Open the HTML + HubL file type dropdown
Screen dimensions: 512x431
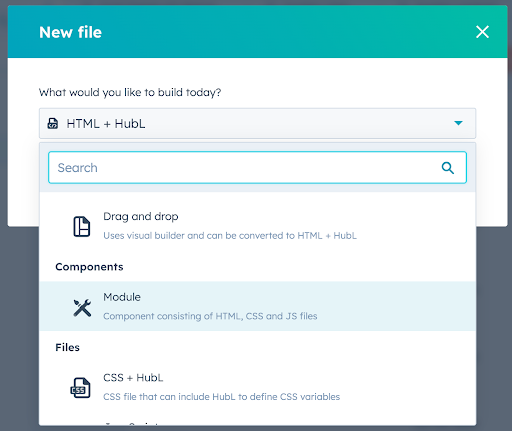click(257, 123)
